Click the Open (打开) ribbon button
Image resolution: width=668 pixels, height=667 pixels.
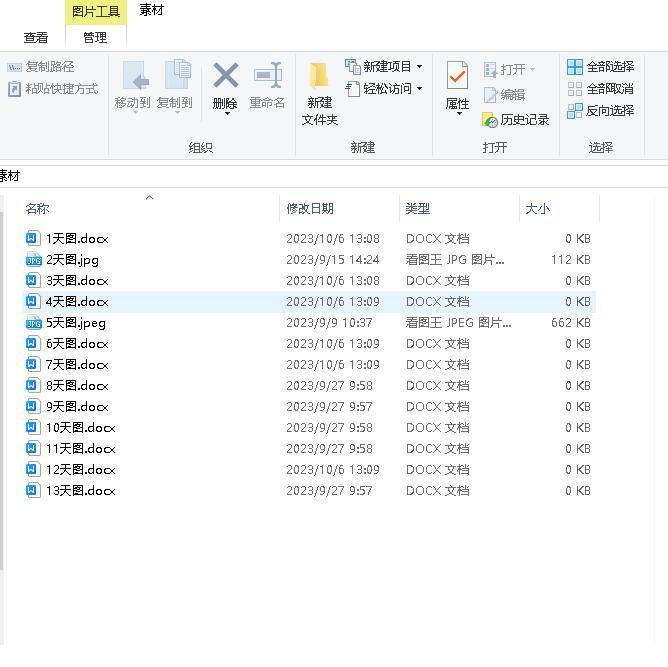[x=509, y=69]
